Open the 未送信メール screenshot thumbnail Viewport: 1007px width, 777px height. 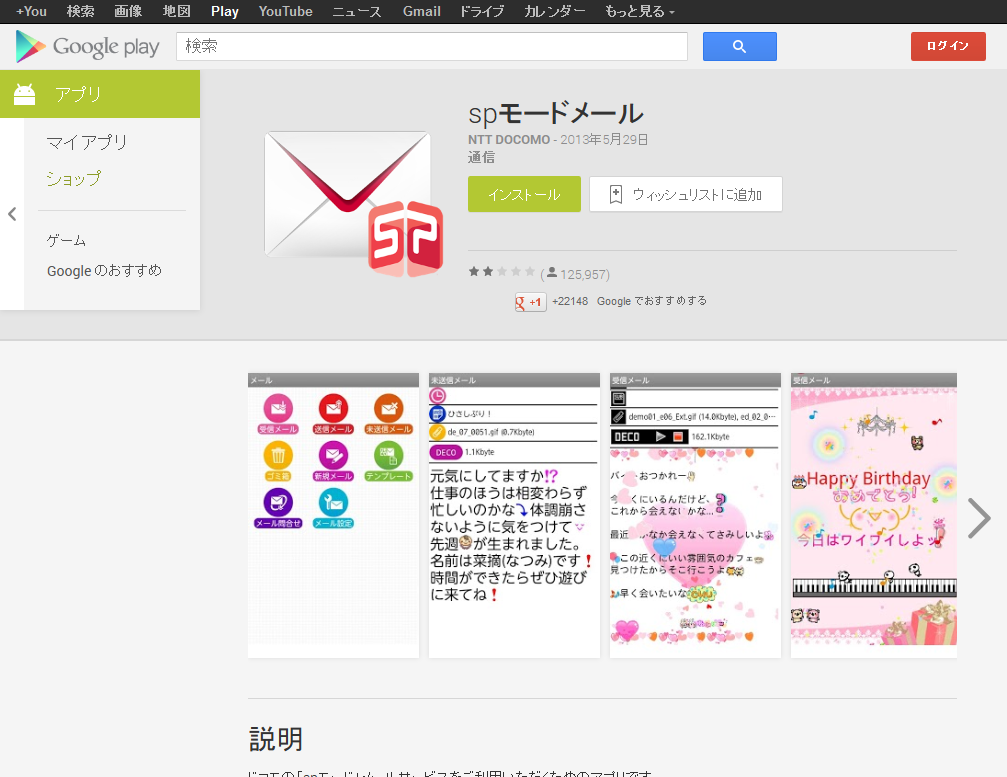514,515
